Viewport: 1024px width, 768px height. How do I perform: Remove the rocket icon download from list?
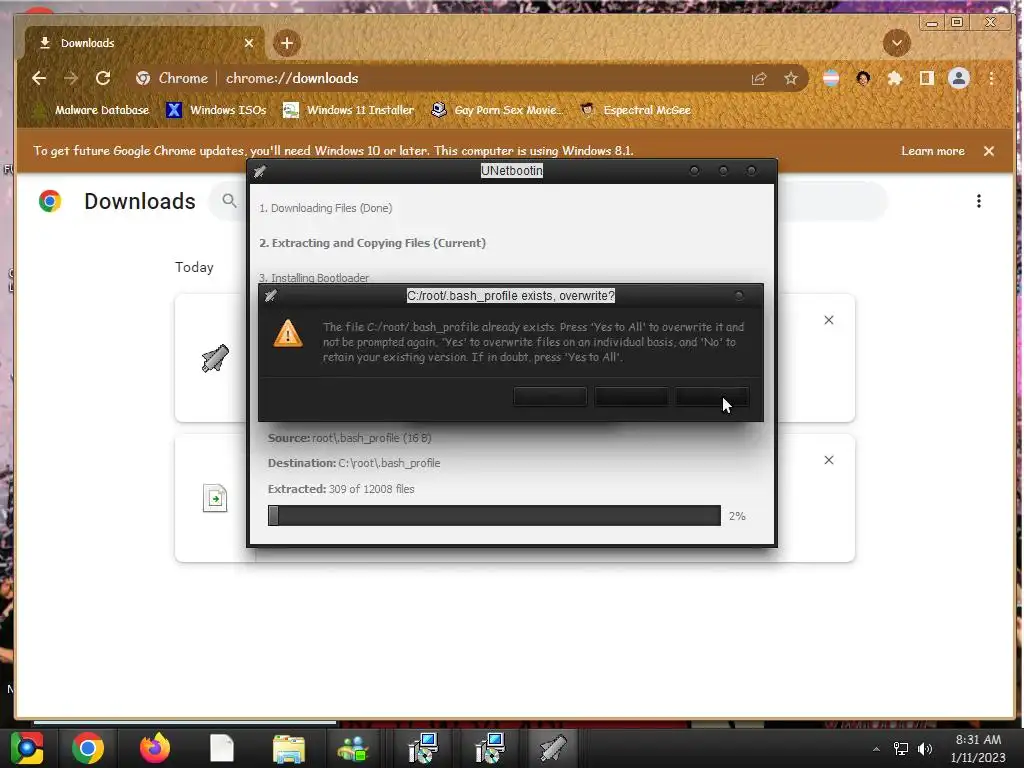829,320
